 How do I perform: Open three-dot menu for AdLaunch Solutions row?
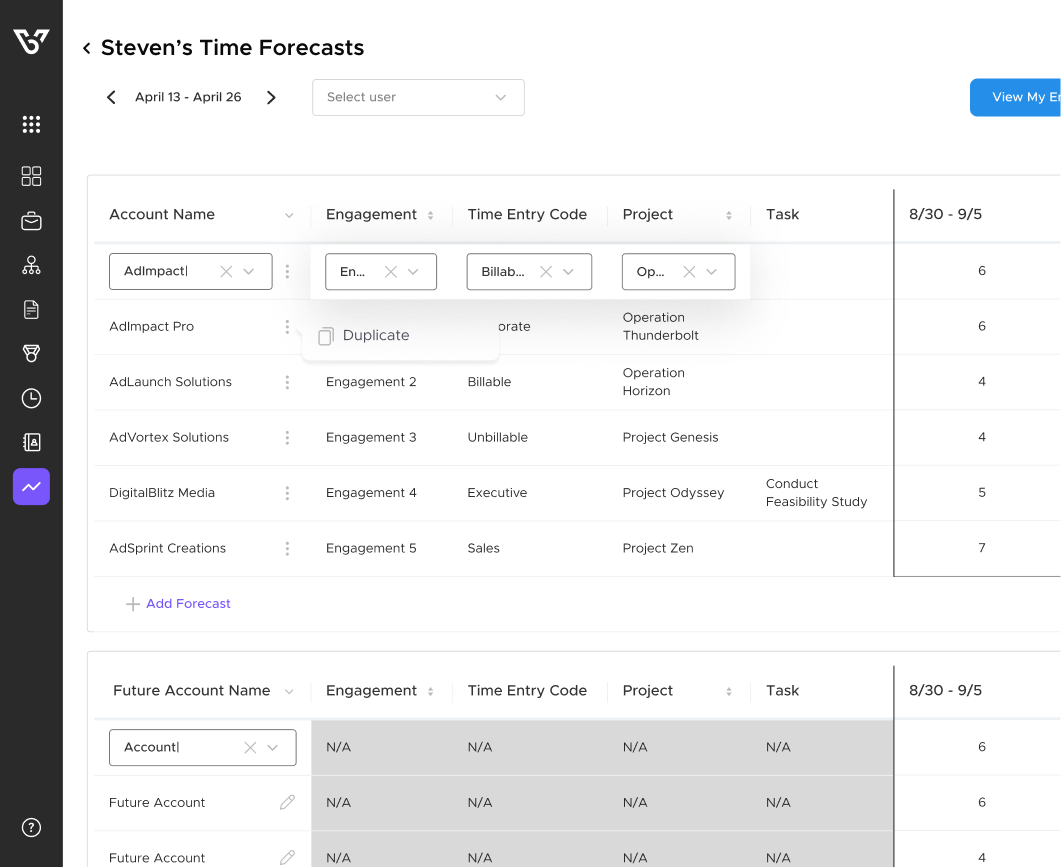287,382
